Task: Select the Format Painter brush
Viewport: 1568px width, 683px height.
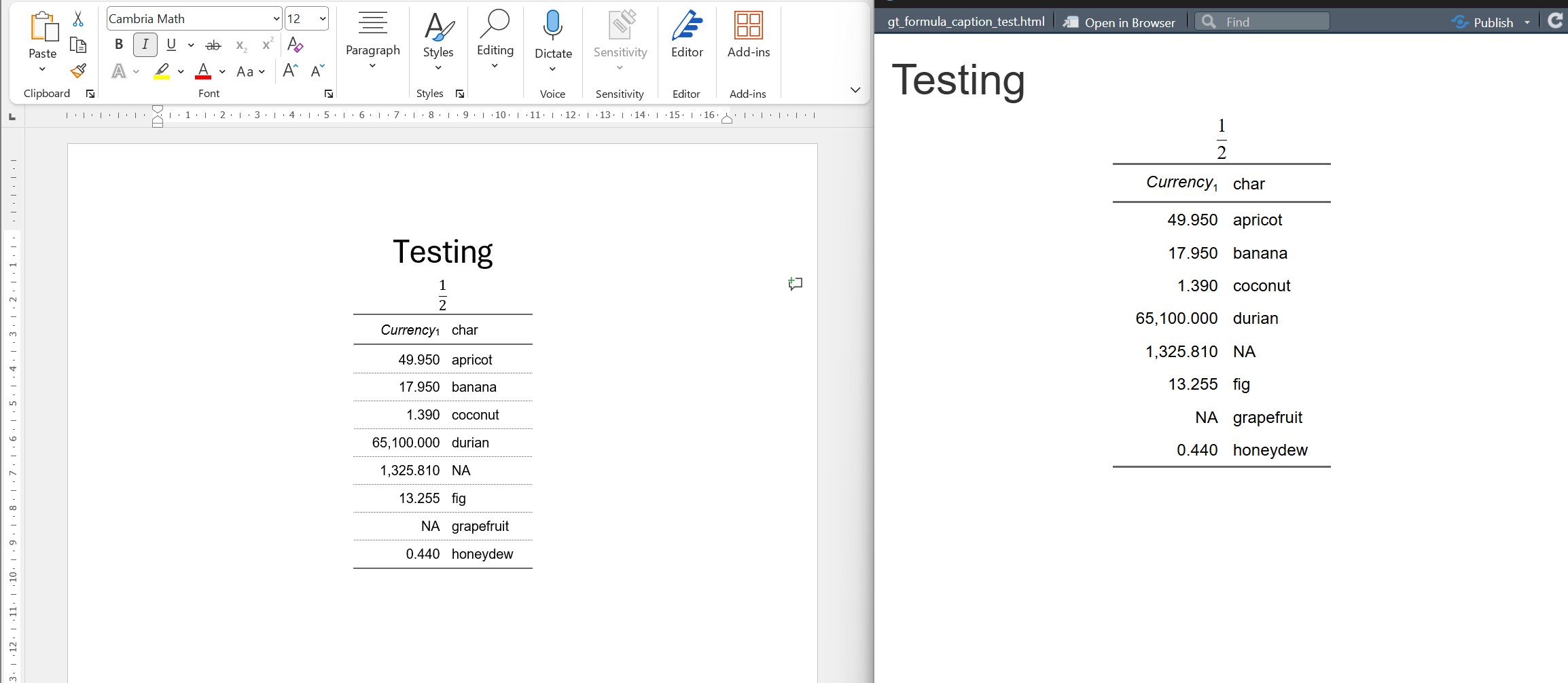Action: point(78,71)
